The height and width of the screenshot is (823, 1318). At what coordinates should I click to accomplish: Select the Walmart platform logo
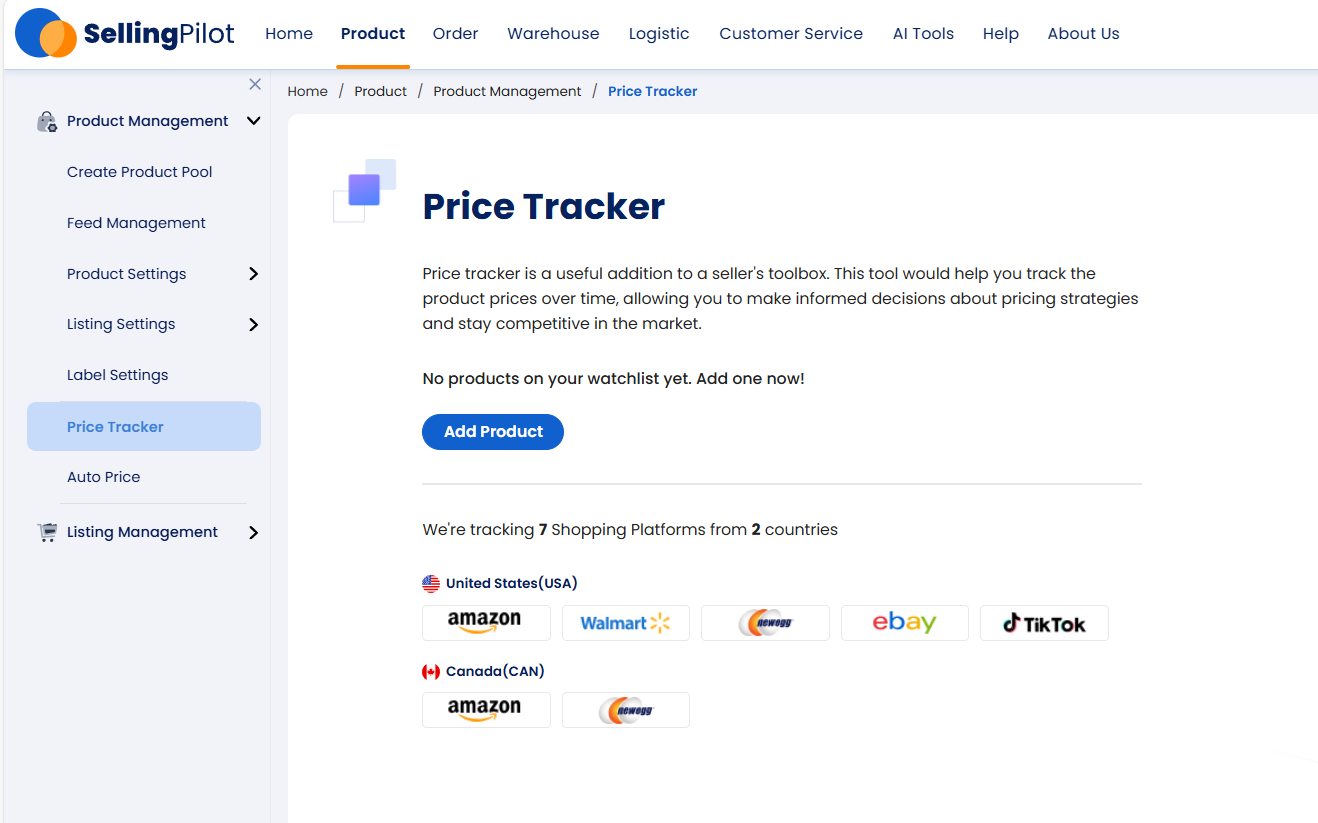click(x=626, y=623)
